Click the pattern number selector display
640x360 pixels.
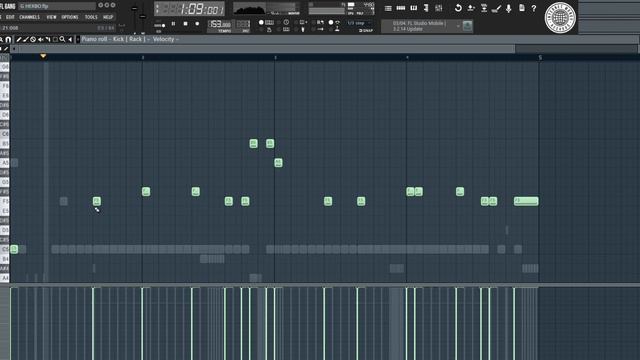click(243, 24)
